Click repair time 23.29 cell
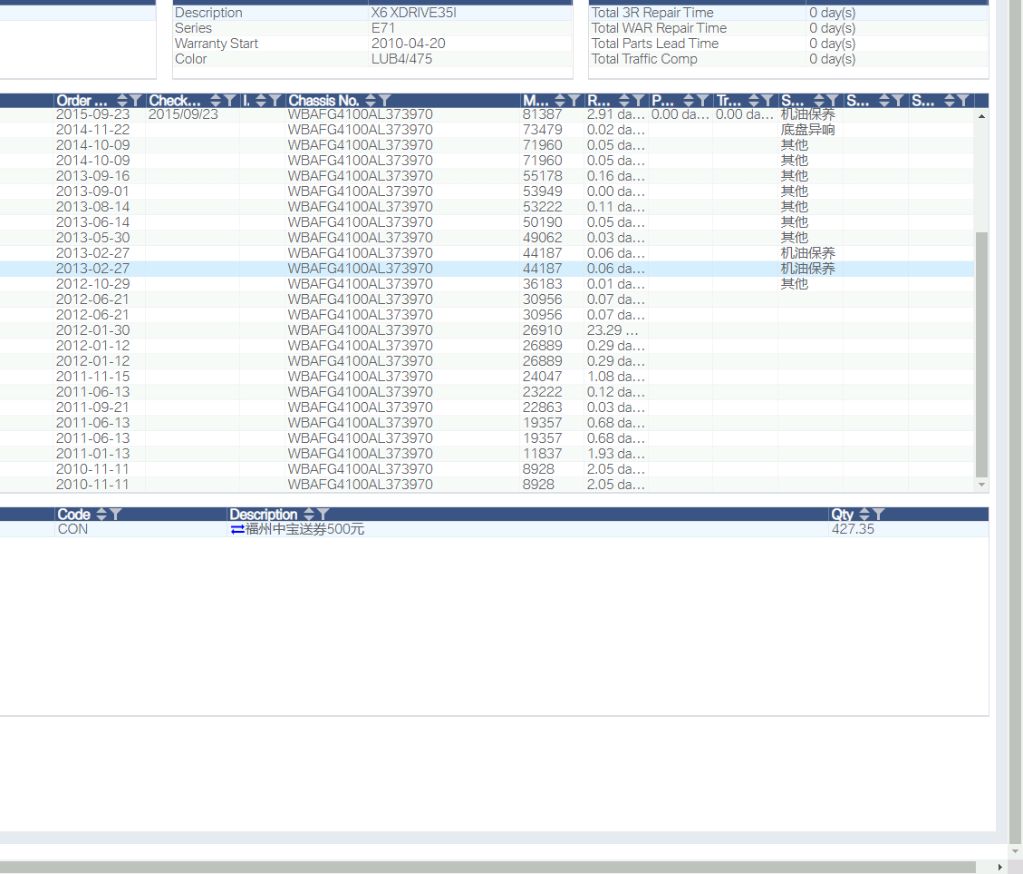1023x874 pixels. click(x=612, y=330)
